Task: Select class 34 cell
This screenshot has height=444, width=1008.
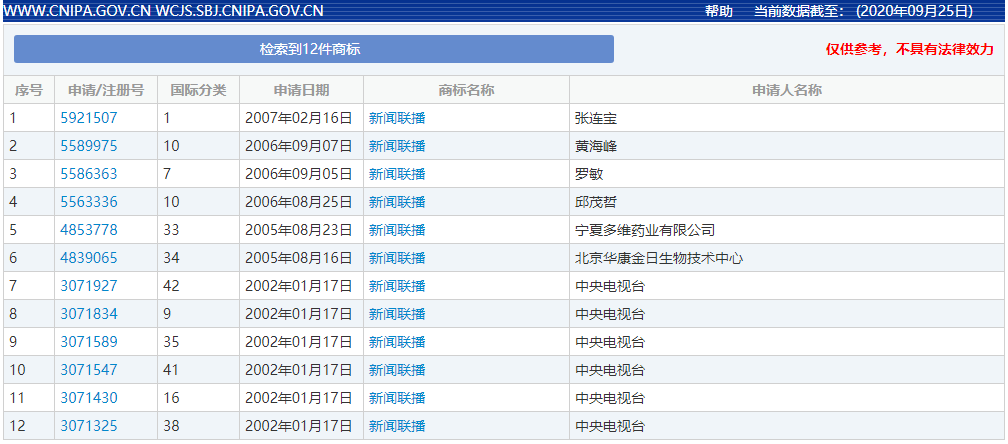Action: coord(199,258)
